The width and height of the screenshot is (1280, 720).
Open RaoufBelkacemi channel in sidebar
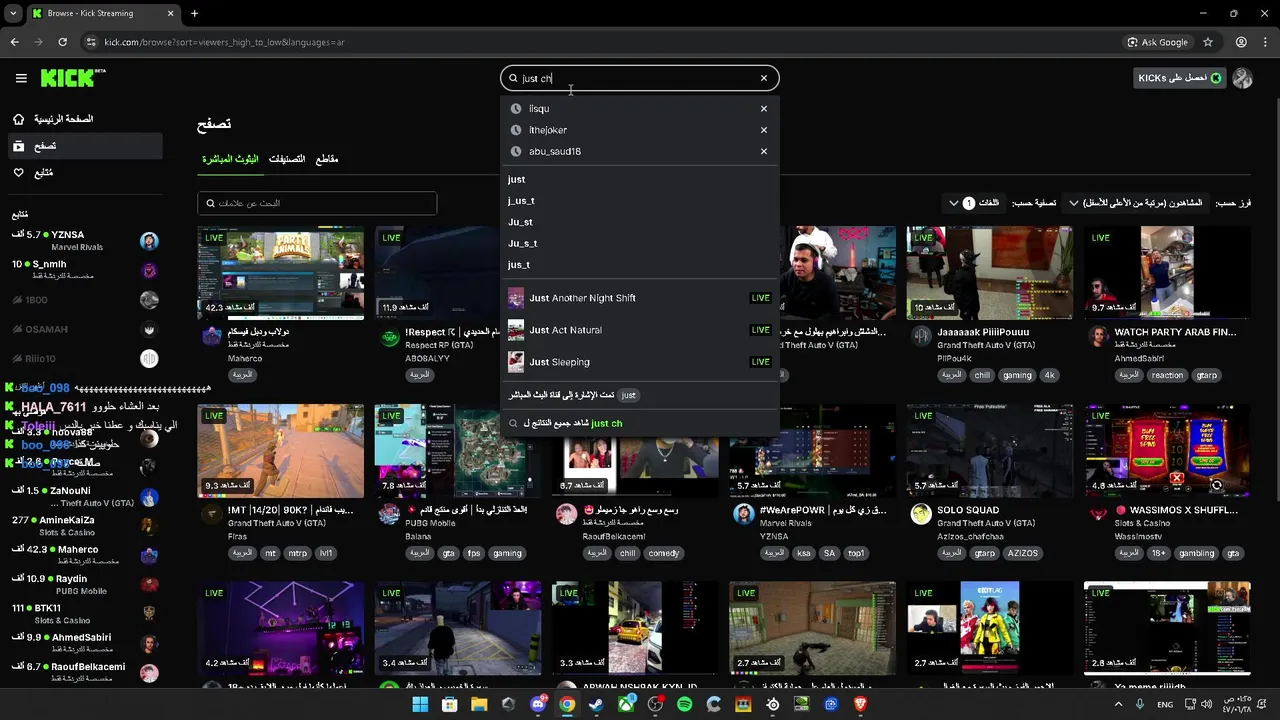pos(84,672)
